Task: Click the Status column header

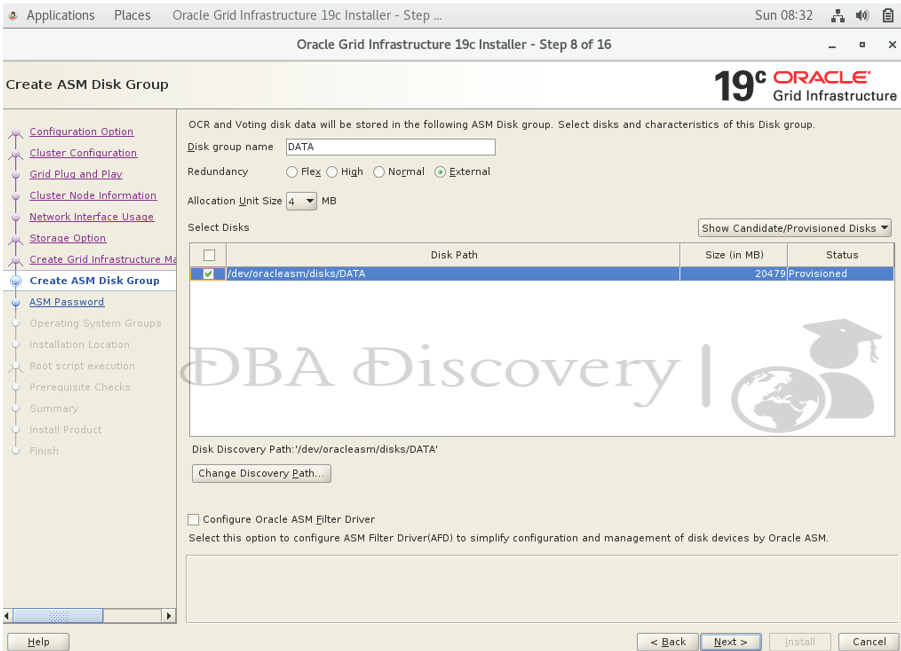Action: (x=841, y=255)
